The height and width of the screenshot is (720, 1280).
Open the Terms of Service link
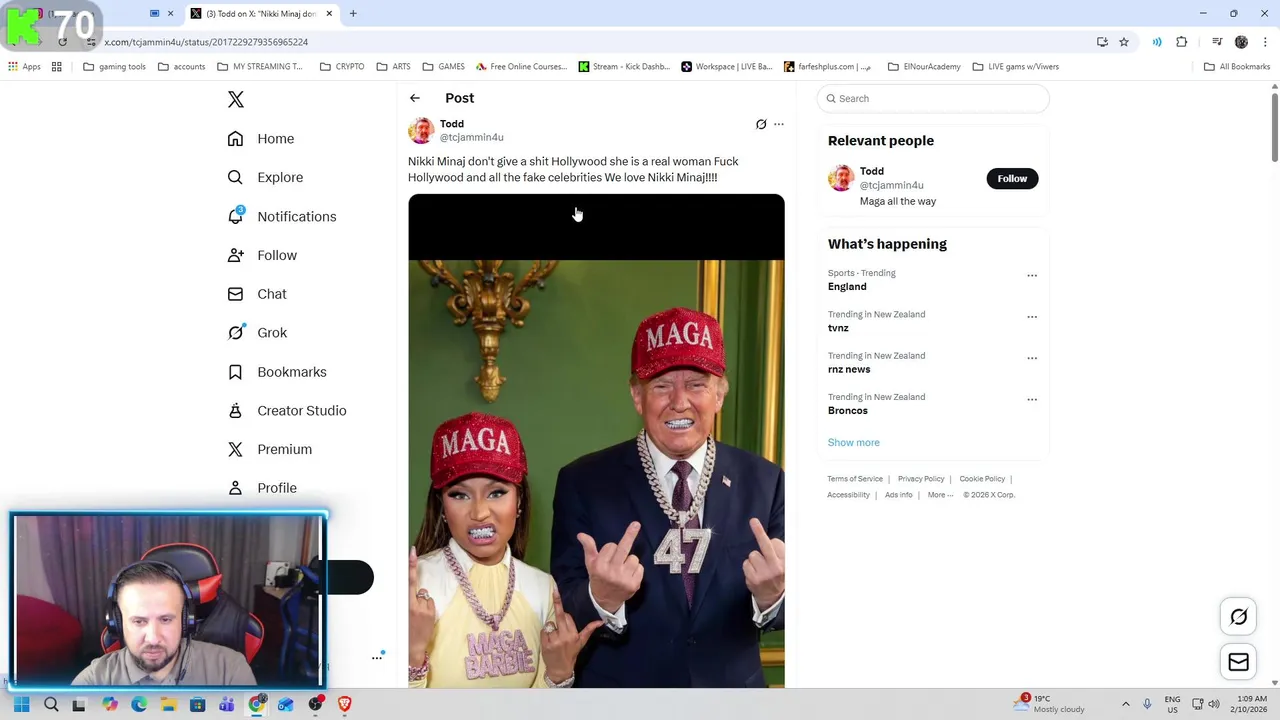point(855,479)
